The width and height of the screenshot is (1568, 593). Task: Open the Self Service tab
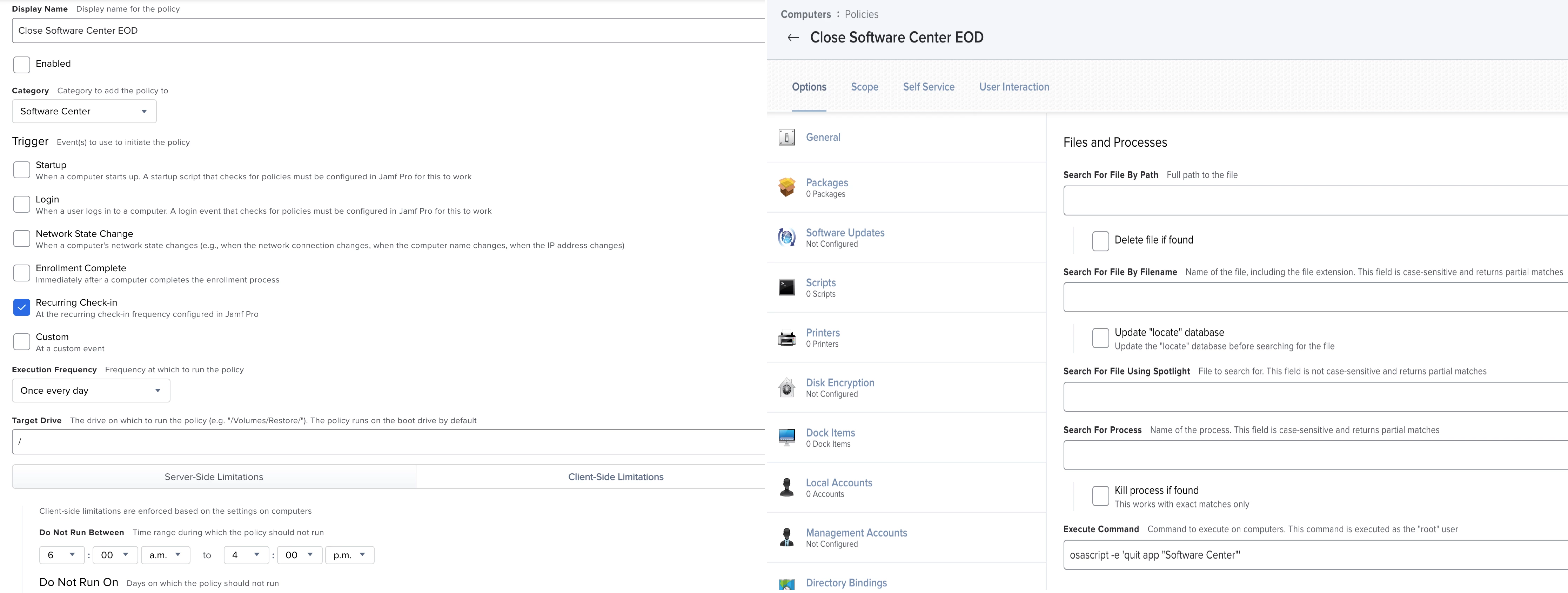928,87
